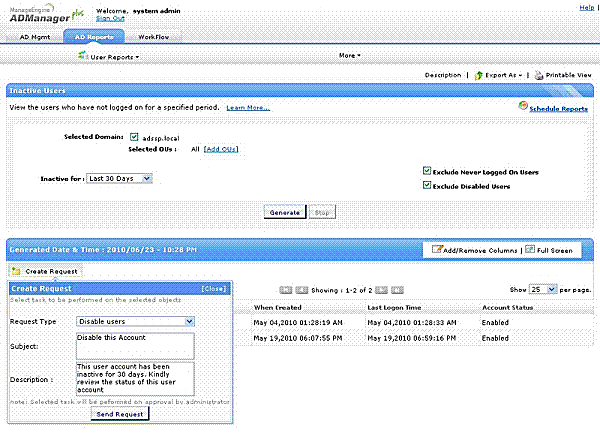The image size is (600, 433).
Task: Click the Generate button
Action: [x=285, y=212]
